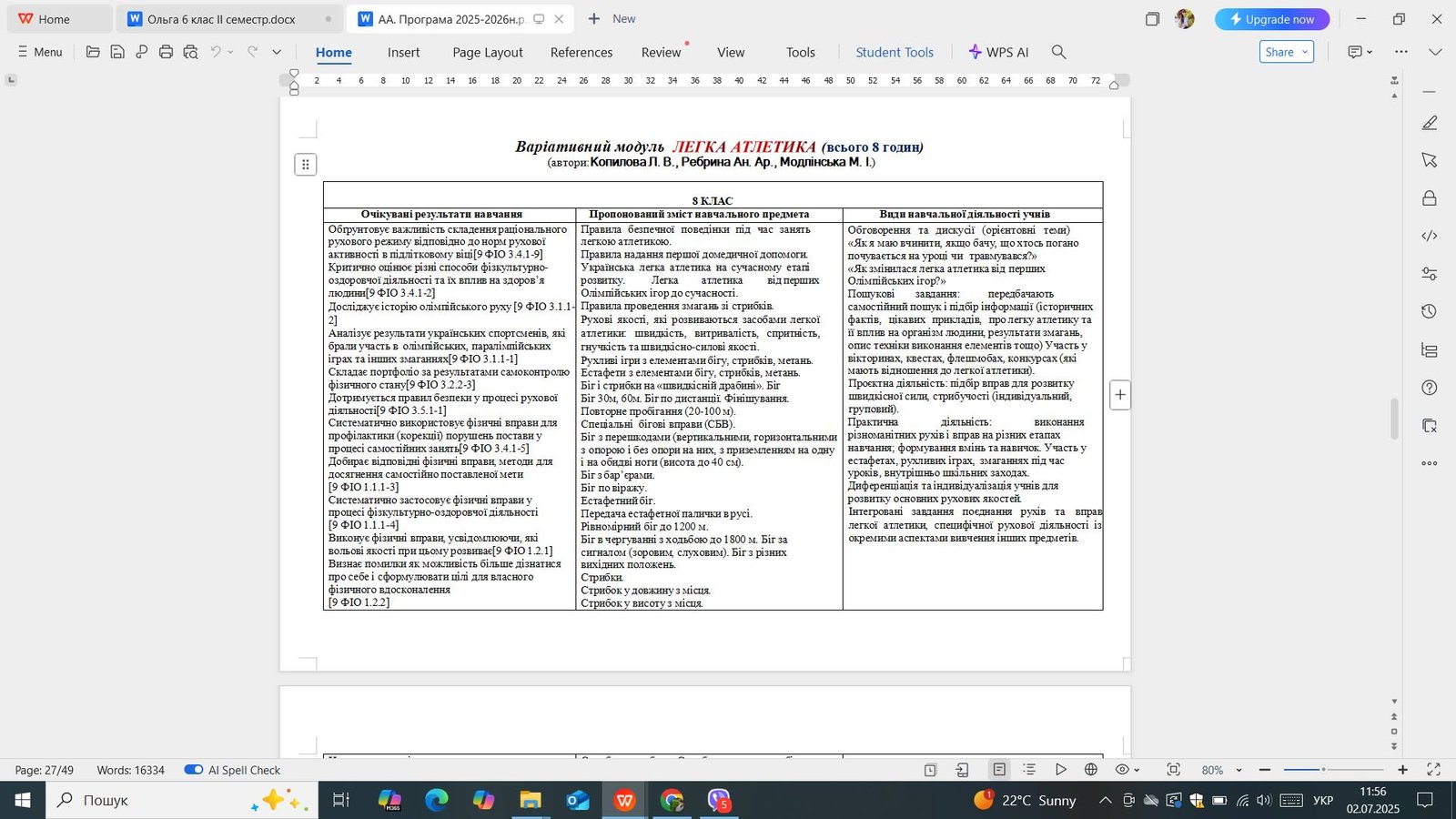Screen dimensions: 1456x819
Task: Launch WPS AI assistant
Action: pyautogui.click(x=998, y=52)
